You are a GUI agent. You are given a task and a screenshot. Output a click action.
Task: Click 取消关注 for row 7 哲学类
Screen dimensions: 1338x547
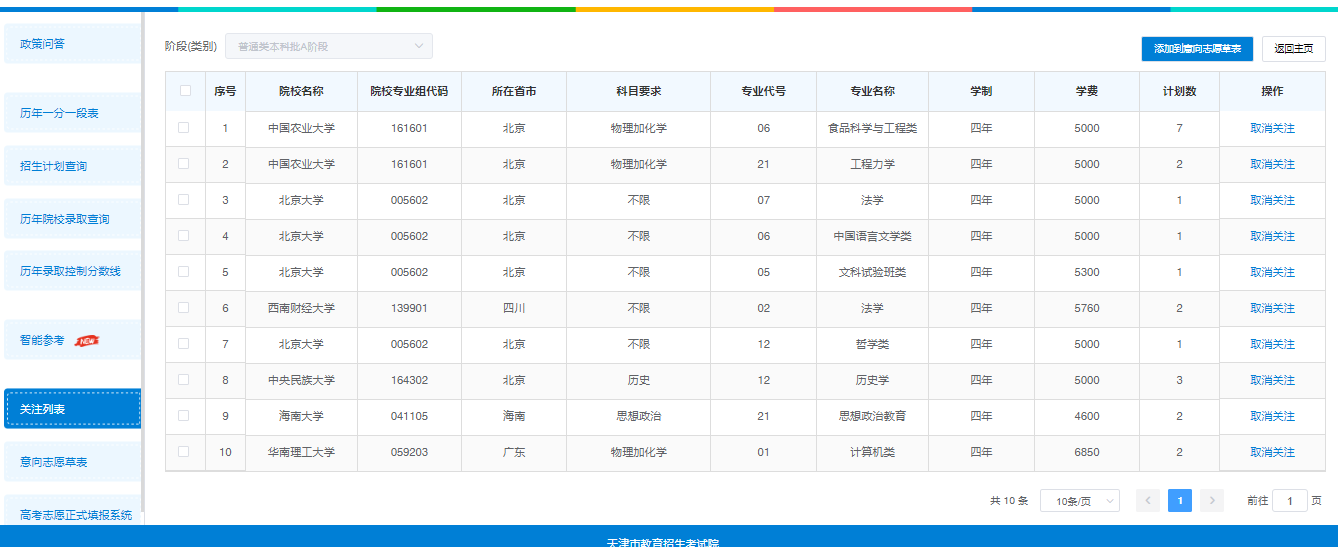[1272, 344]
